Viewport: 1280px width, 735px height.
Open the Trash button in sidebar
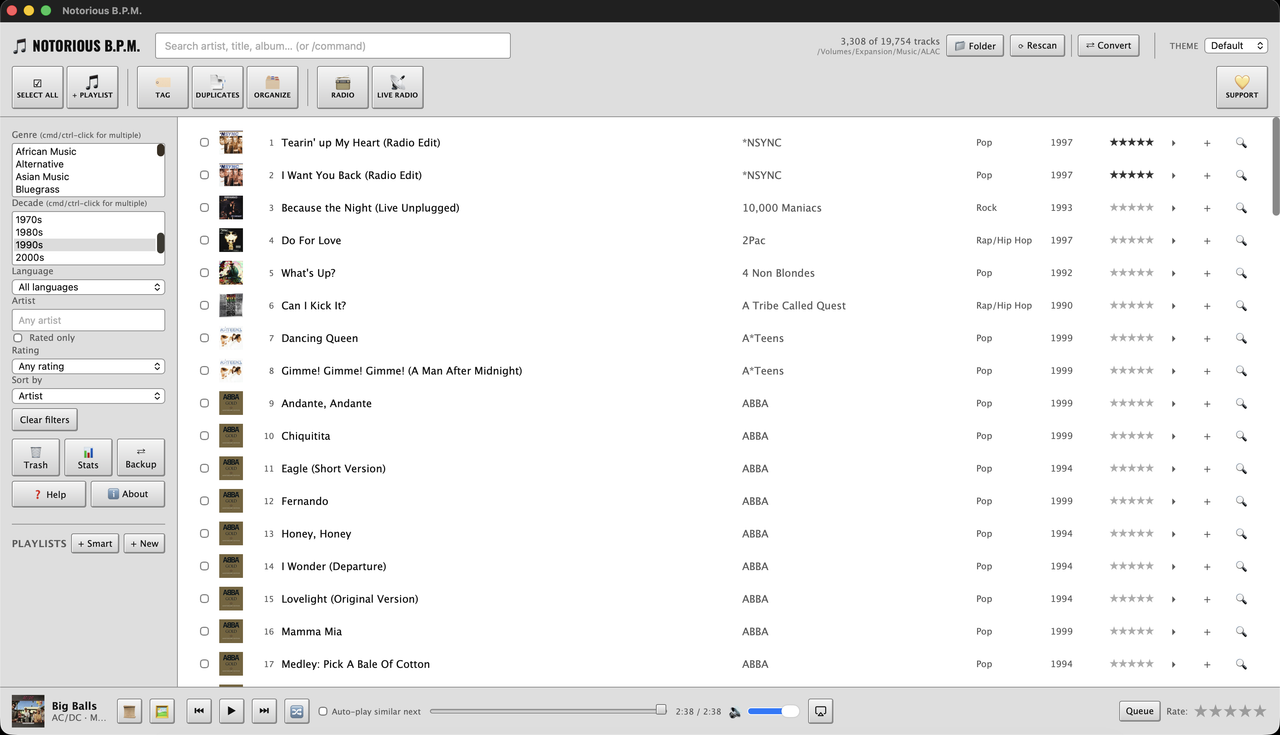tap(36, 458)
